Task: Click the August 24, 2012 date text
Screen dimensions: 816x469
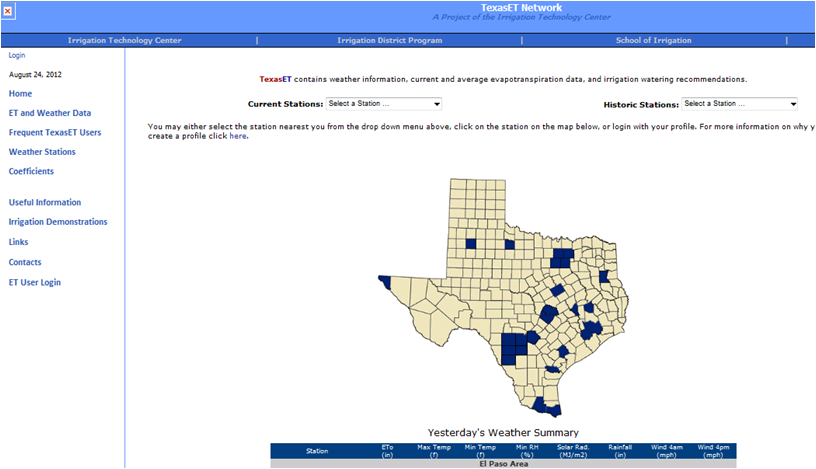Action: click(35, 74)
